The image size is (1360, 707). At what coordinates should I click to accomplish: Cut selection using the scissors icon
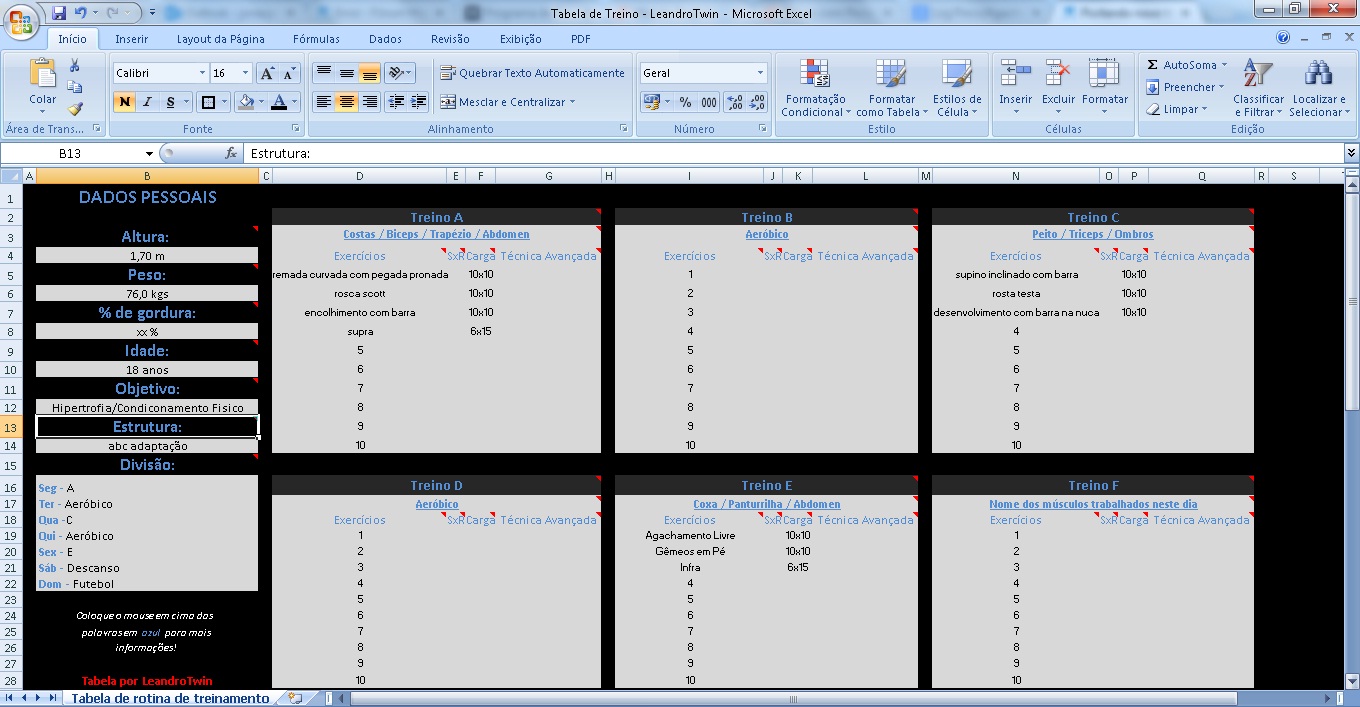tap(74, 65)
